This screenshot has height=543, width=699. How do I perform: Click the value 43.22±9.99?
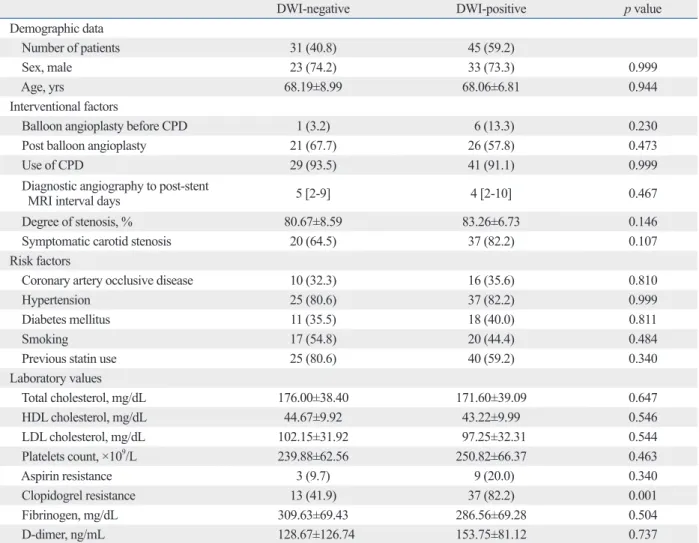click(491, 417)
